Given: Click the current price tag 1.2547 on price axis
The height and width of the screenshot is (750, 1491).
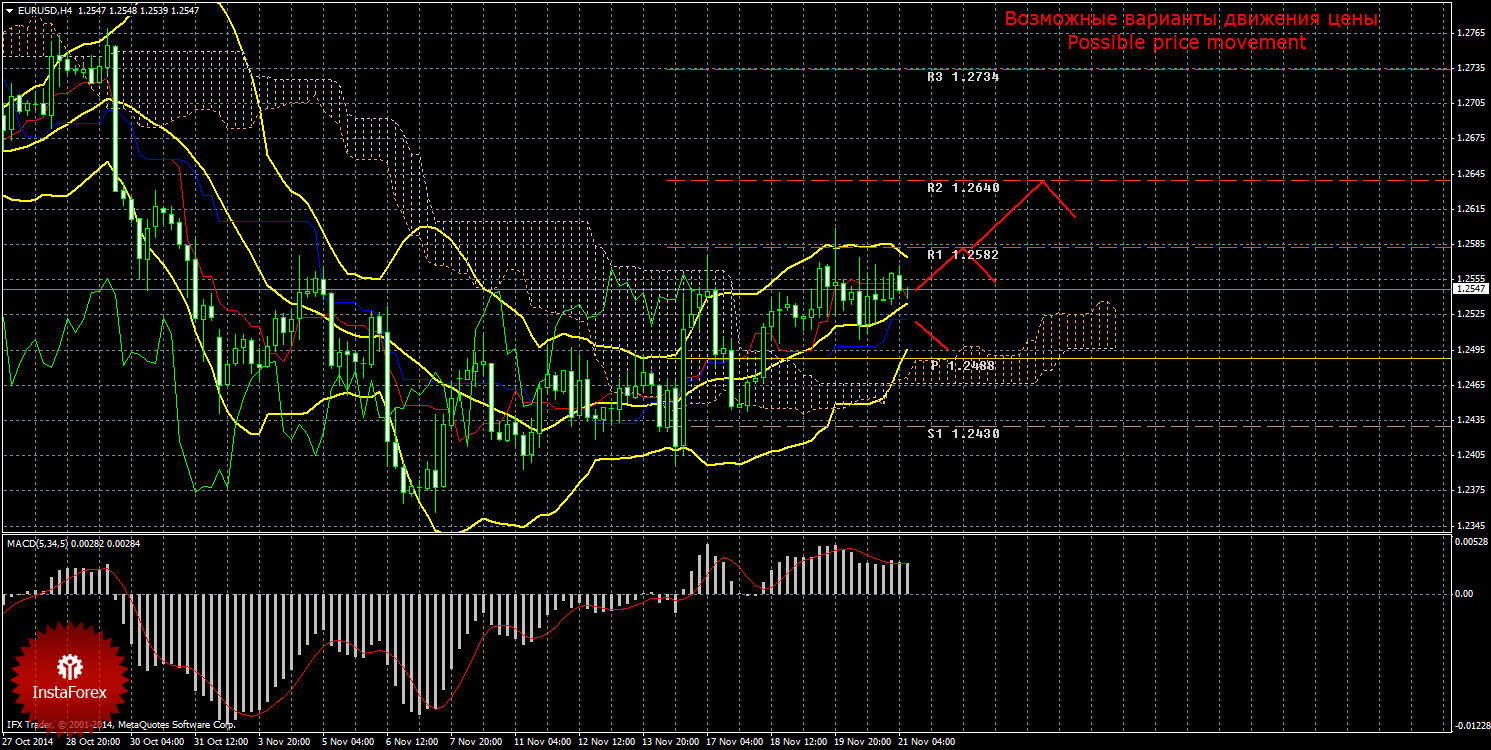Looking at the screenshot, I should point(1469,289).
